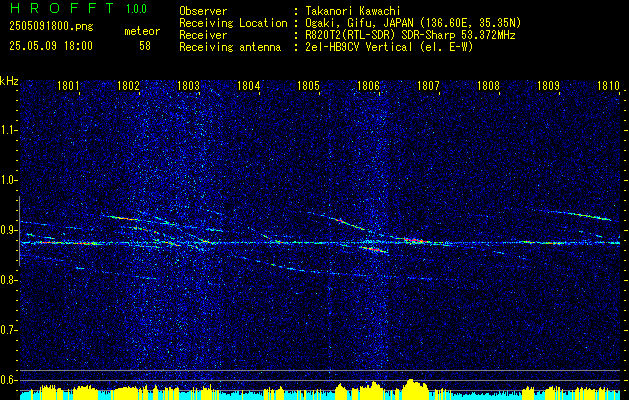The width and height of the screenshot is (629, 400).
Task: Click the strong red echo near 1807
Action: pos(414,240)
